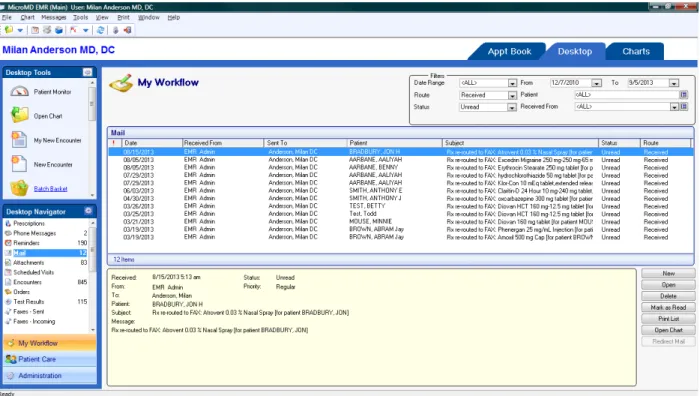
Task: Click the My New Encounter icon
Action: tap(19, 140)
